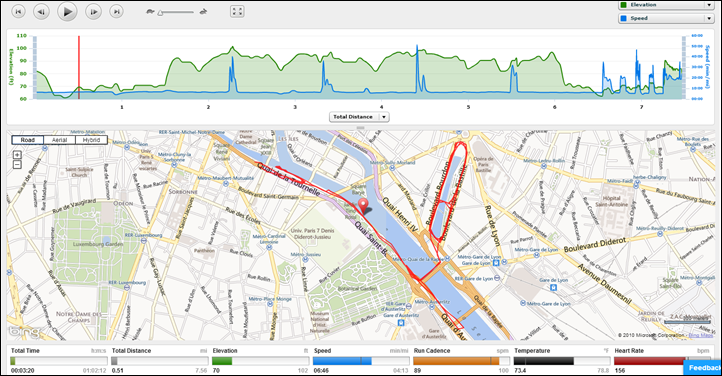Click the Play button

pyautogui.click(x=67, y=12)
